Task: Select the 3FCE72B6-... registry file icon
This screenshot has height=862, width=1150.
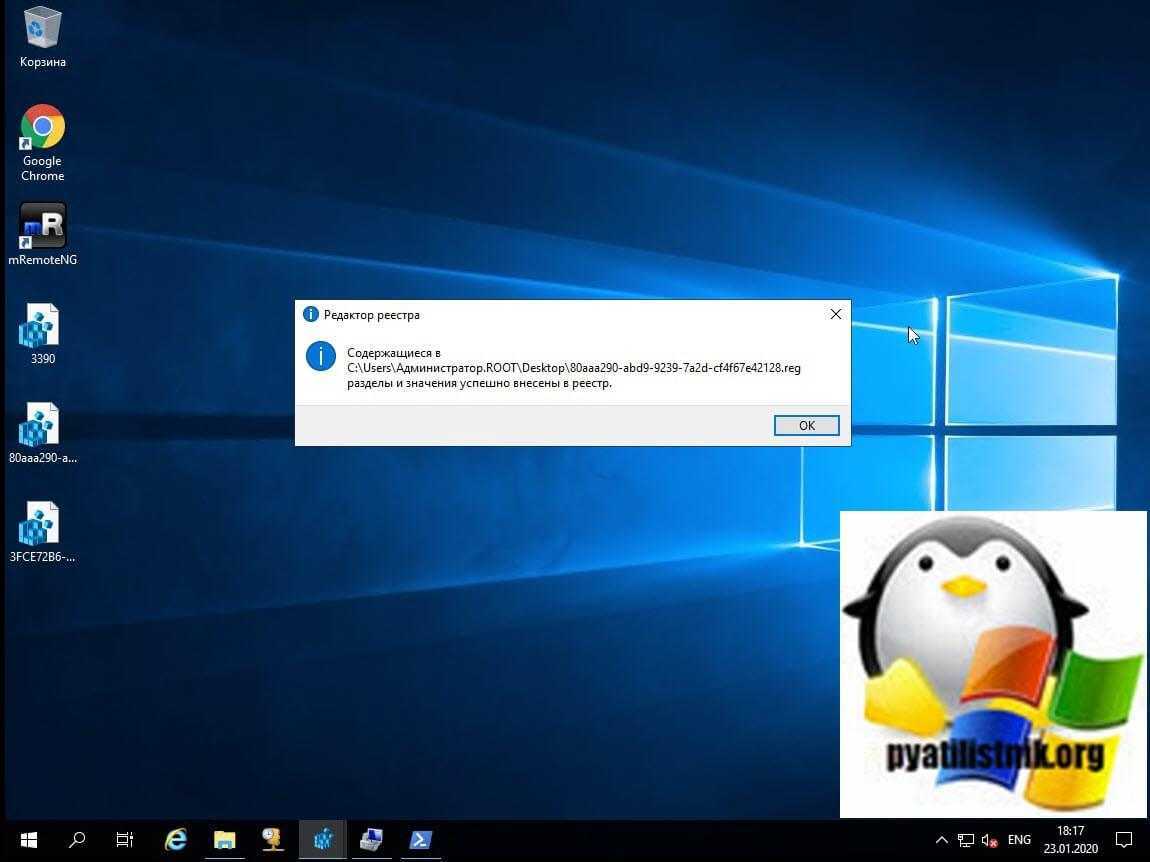Action: pyautogui.click(x=43, y=532)
